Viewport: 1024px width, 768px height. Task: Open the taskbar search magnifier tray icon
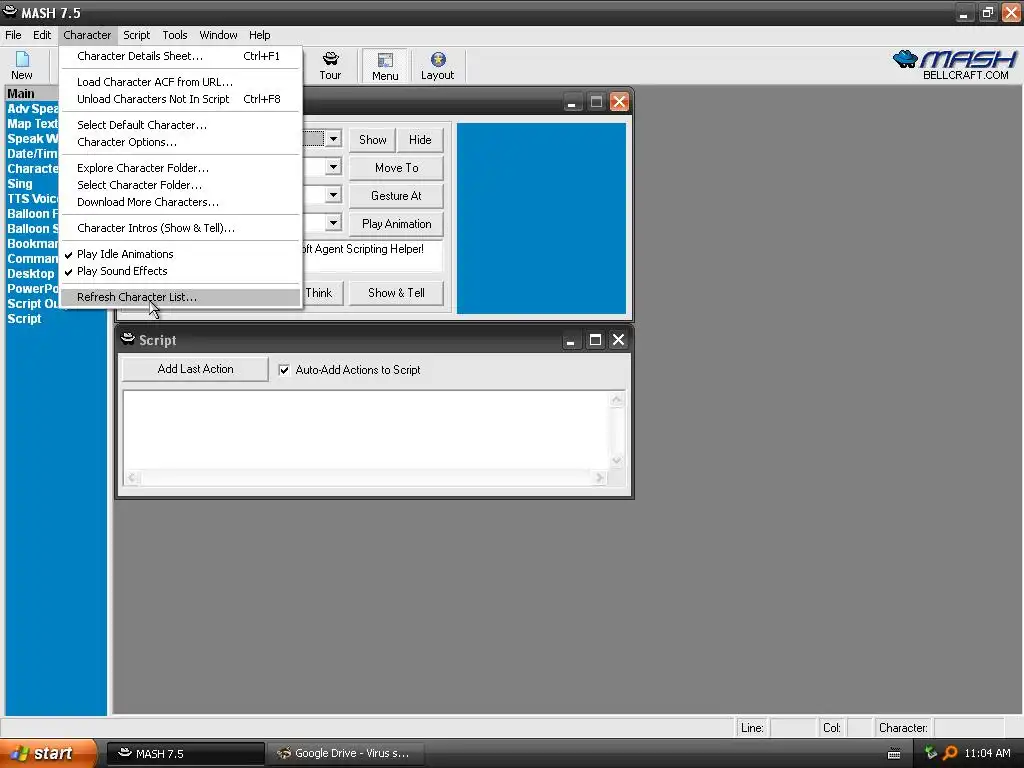coord(950,753)
